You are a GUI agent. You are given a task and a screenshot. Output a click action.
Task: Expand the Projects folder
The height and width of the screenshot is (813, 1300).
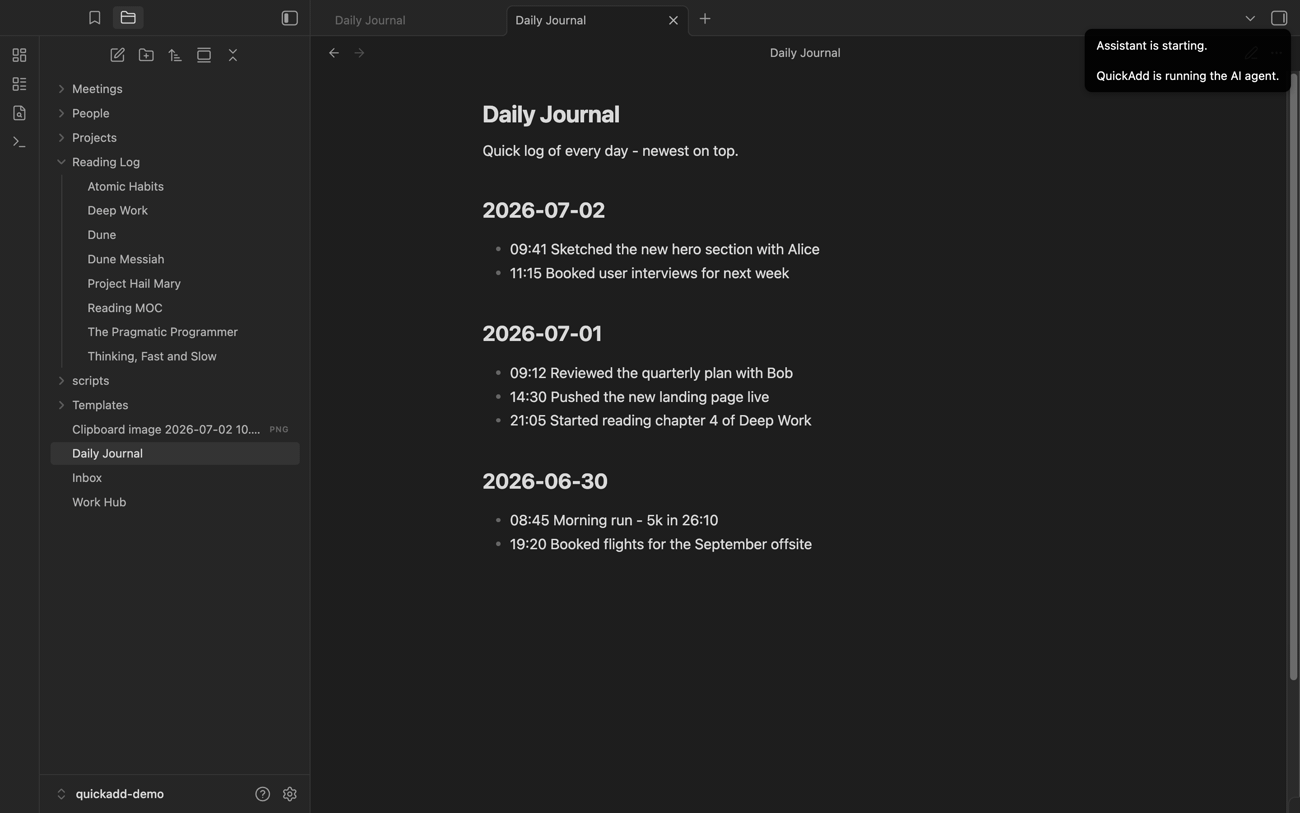pyautogui.click(x=175, y=138)
